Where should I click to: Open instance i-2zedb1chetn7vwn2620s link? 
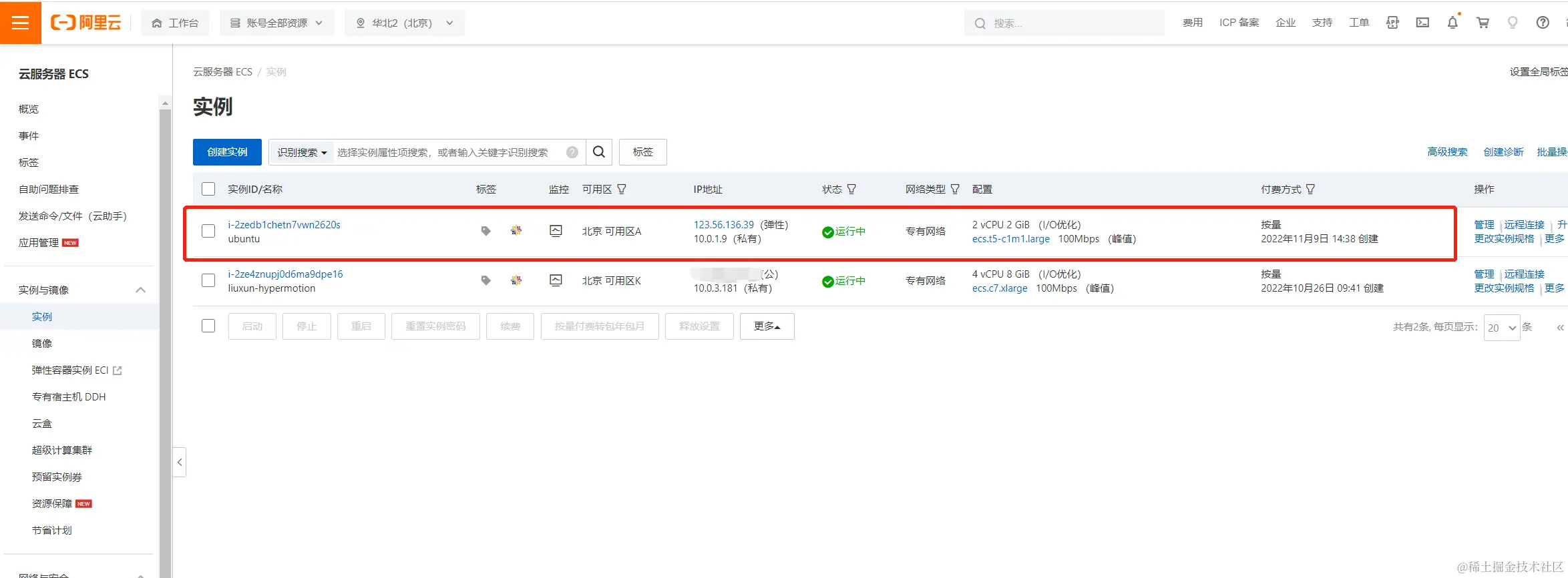tap(284, 225)
